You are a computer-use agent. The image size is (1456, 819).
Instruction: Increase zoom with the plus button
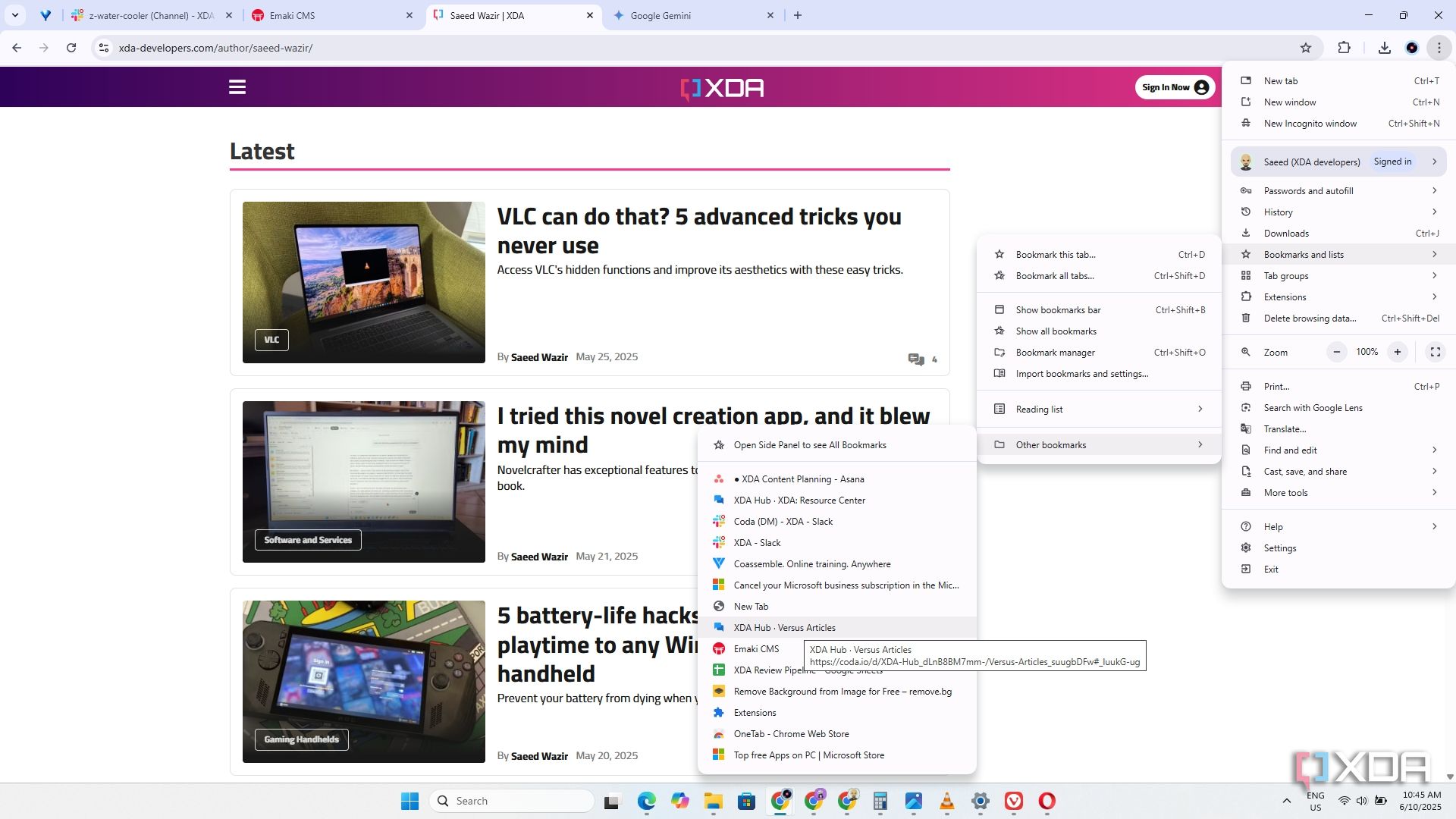tap(1397, 352)
